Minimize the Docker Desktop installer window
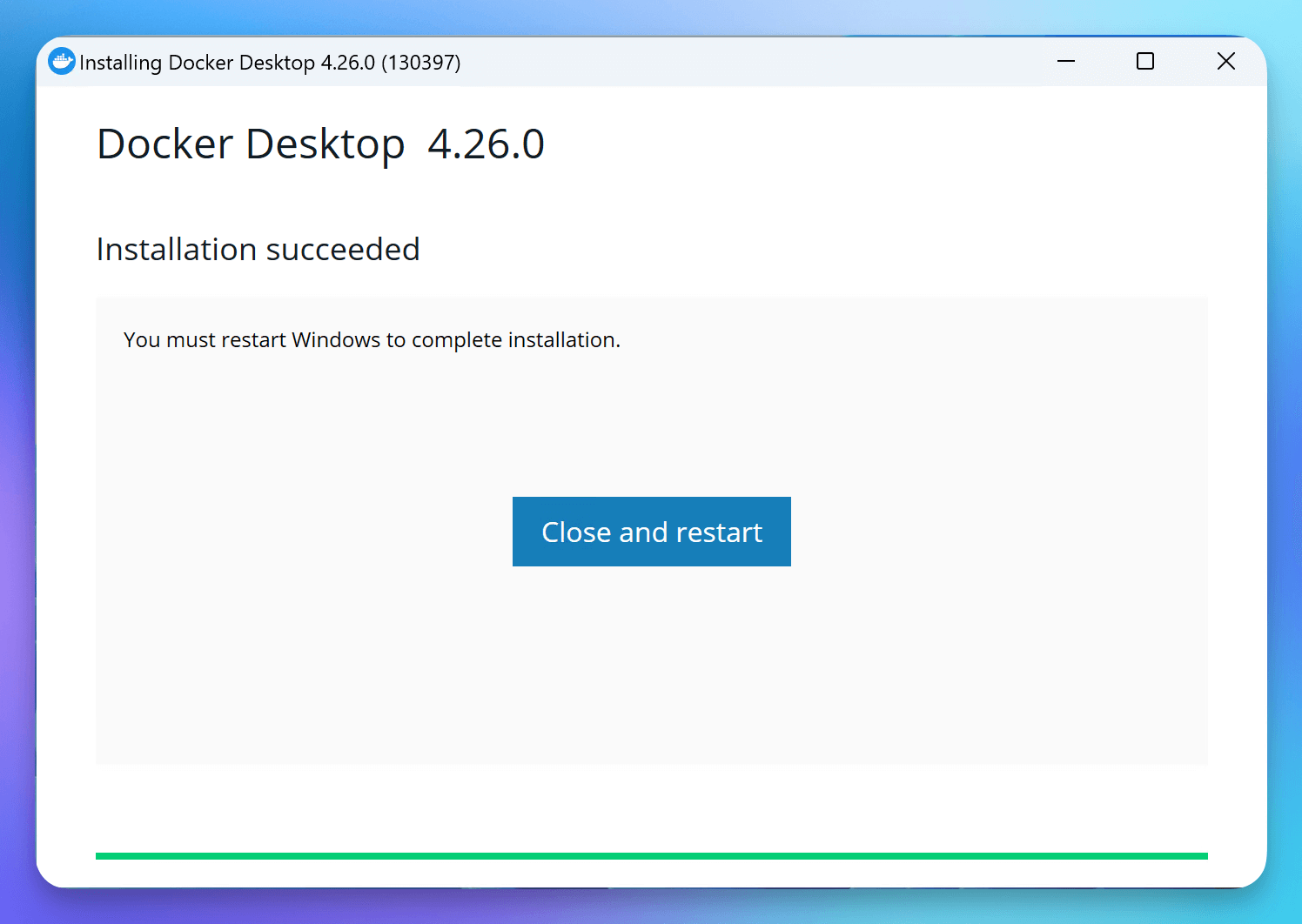 click(1065, 61)
